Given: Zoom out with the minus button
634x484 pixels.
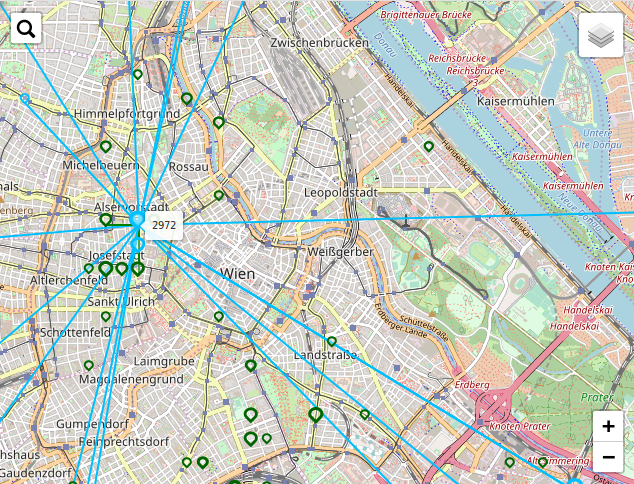Looking at the screenshot, I should pos(608,458).
